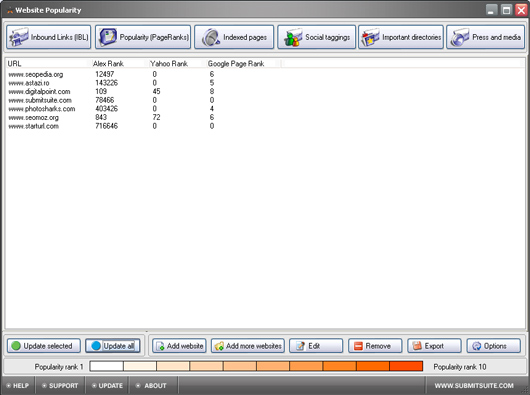Click the Edit button label
This screenshot has height=395, width=530.
click(314, 346)
